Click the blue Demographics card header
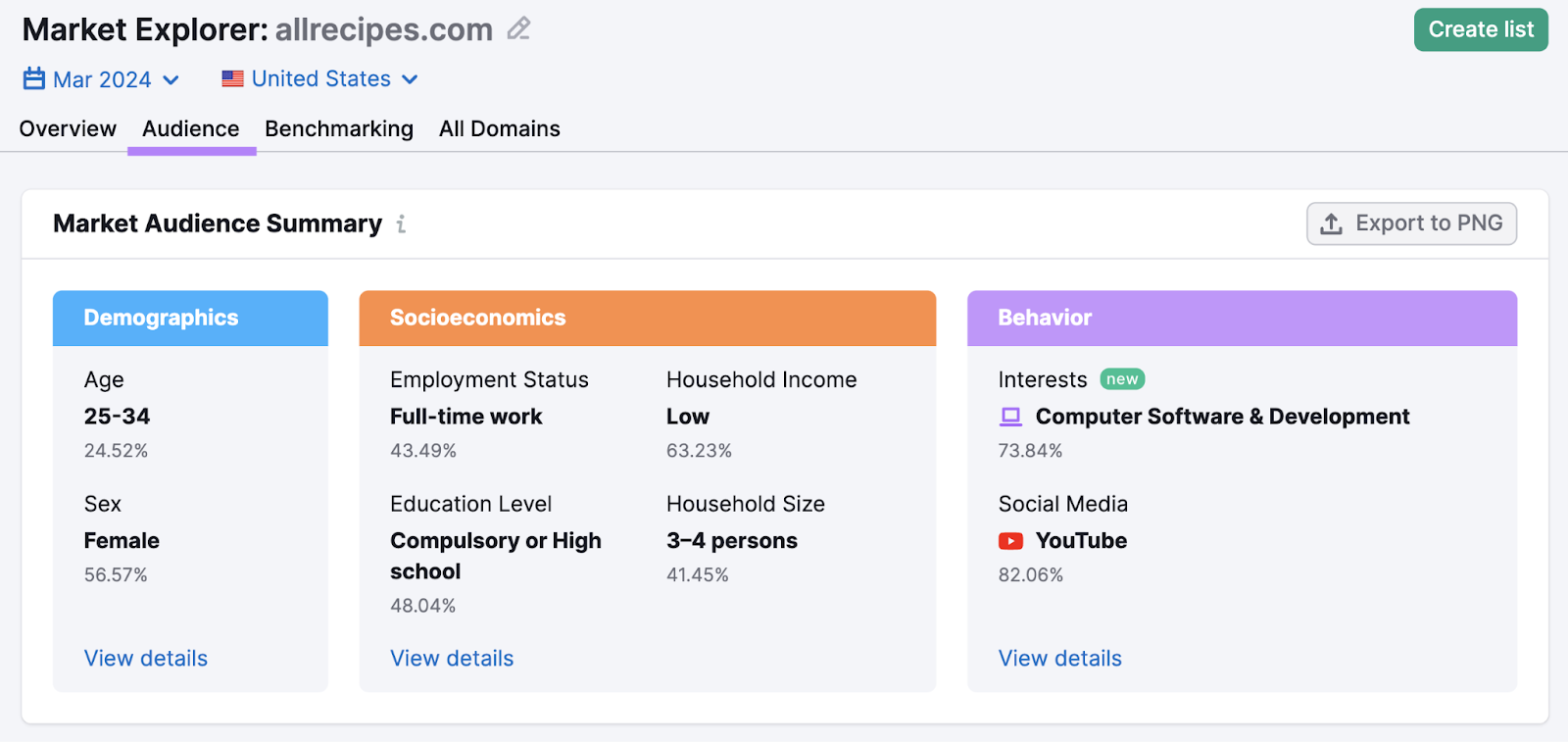The image size is (1568, 742). click(x=190, y=318)
